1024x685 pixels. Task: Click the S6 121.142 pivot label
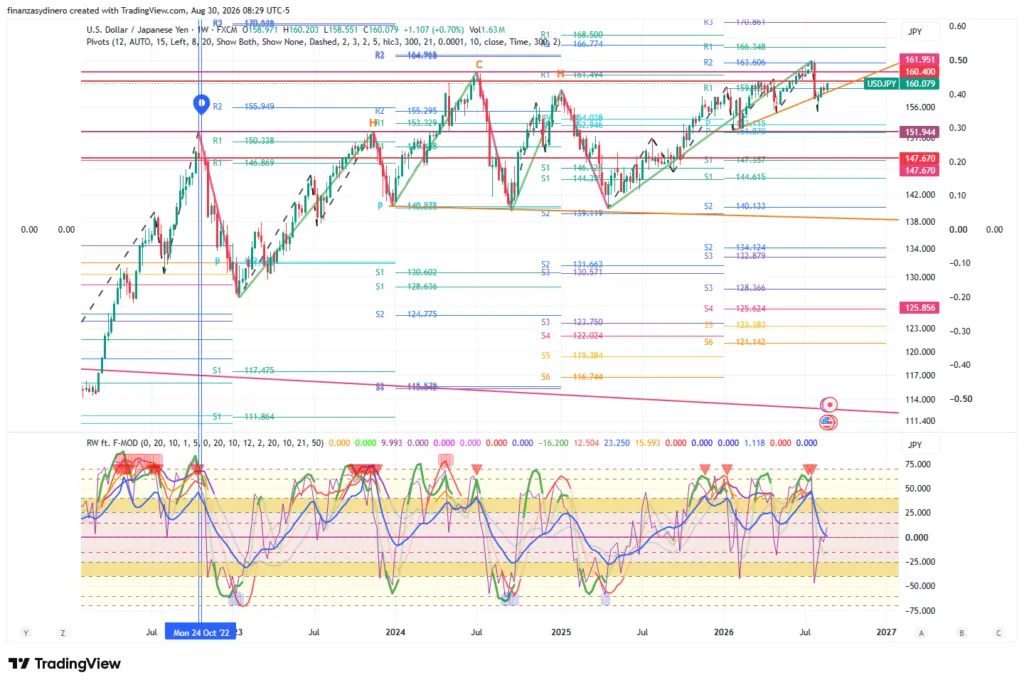(735, 342)
